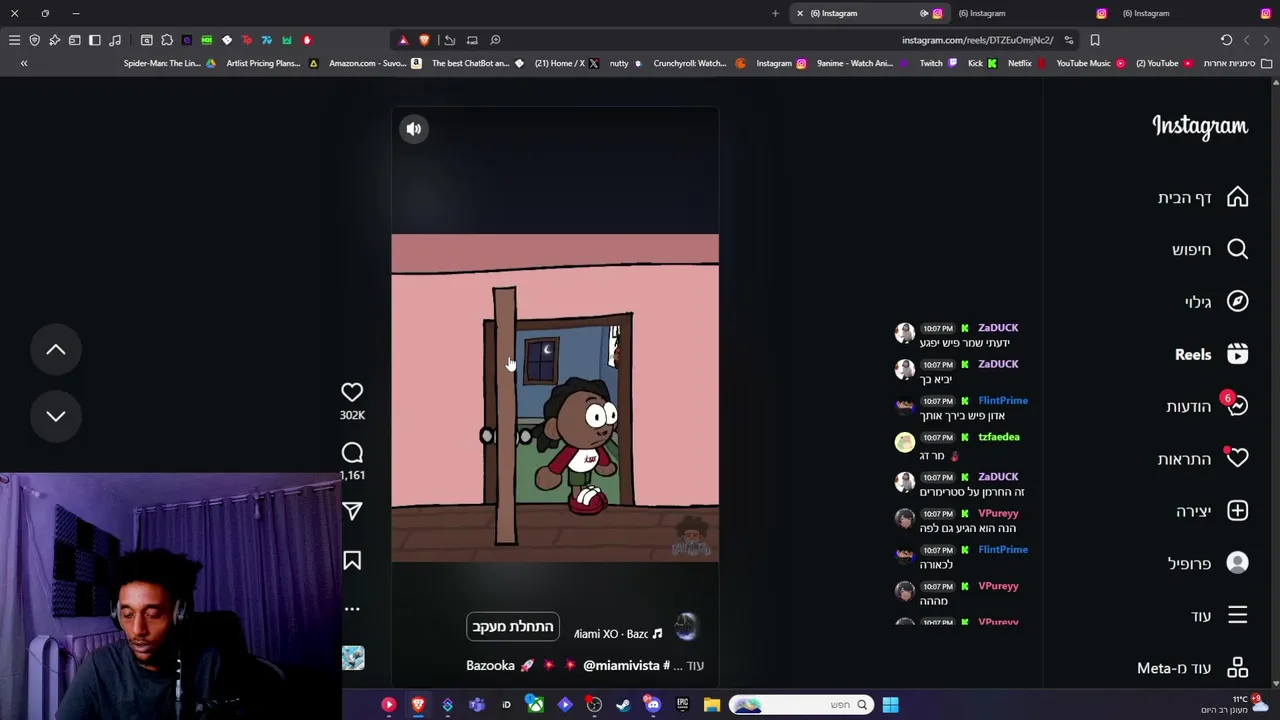Viewport: 1280px width, 720px height.
Task: Close the active Instagram tab
Action: coord(800,13)
